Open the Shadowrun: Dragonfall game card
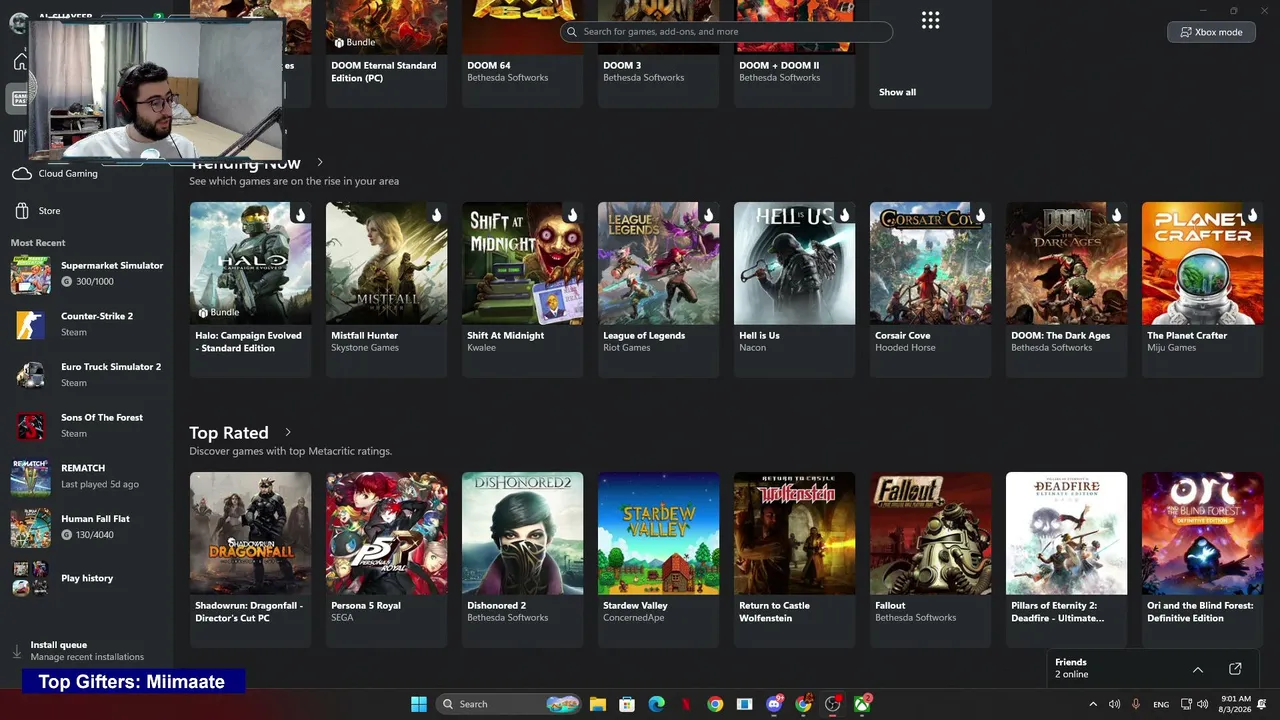Image resolution: width=1280 pixels, height=720 pixels. point(250,560)
